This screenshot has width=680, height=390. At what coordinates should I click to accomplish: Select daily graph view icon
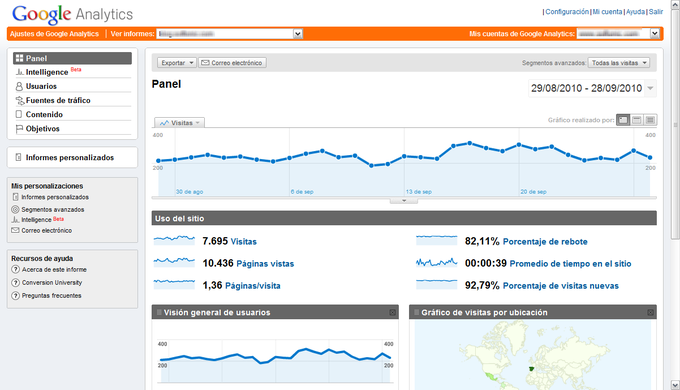coord(623,120)
